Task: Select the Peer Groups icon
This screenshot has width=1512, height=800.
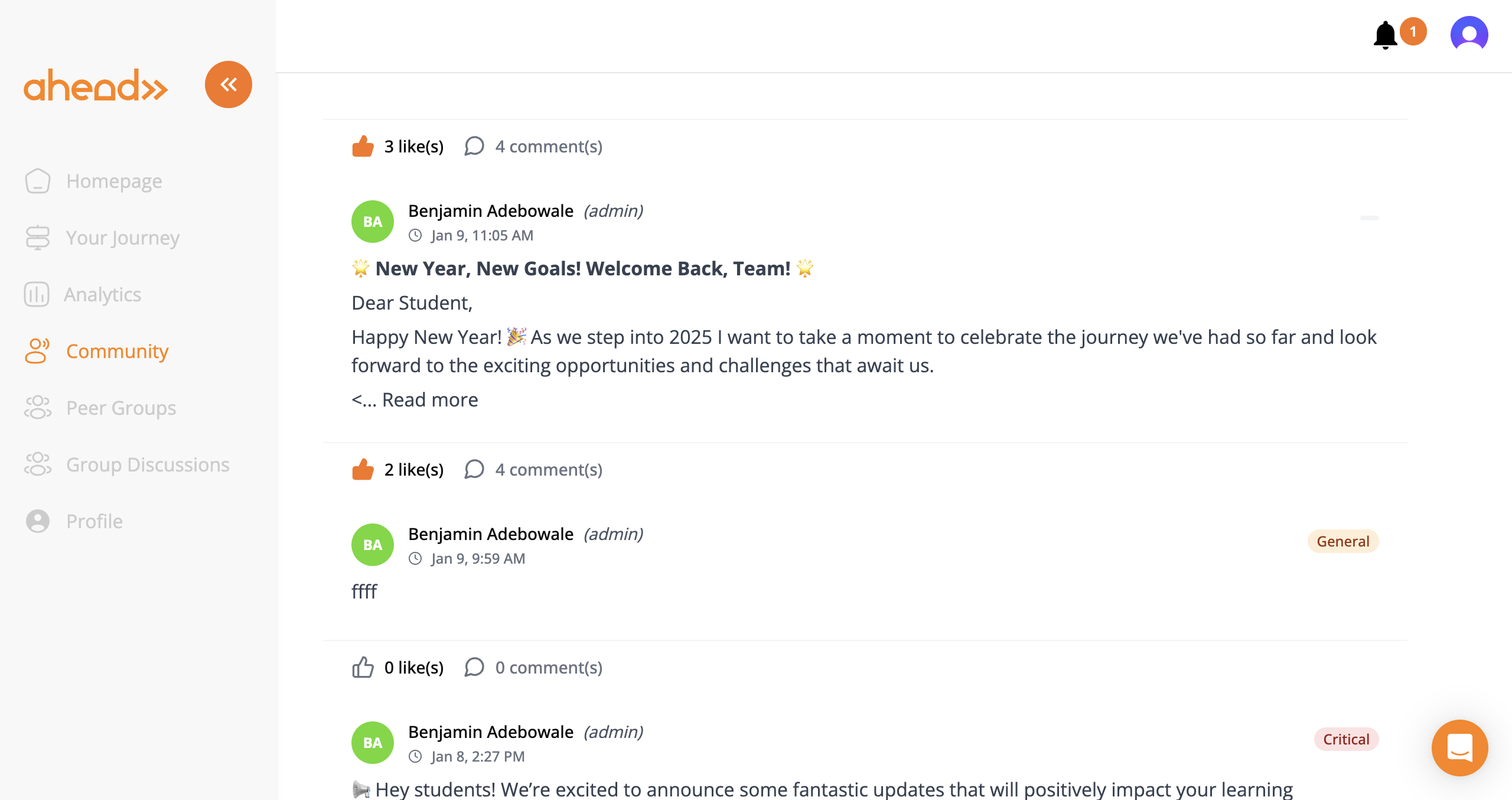Action: coord(37,408)
